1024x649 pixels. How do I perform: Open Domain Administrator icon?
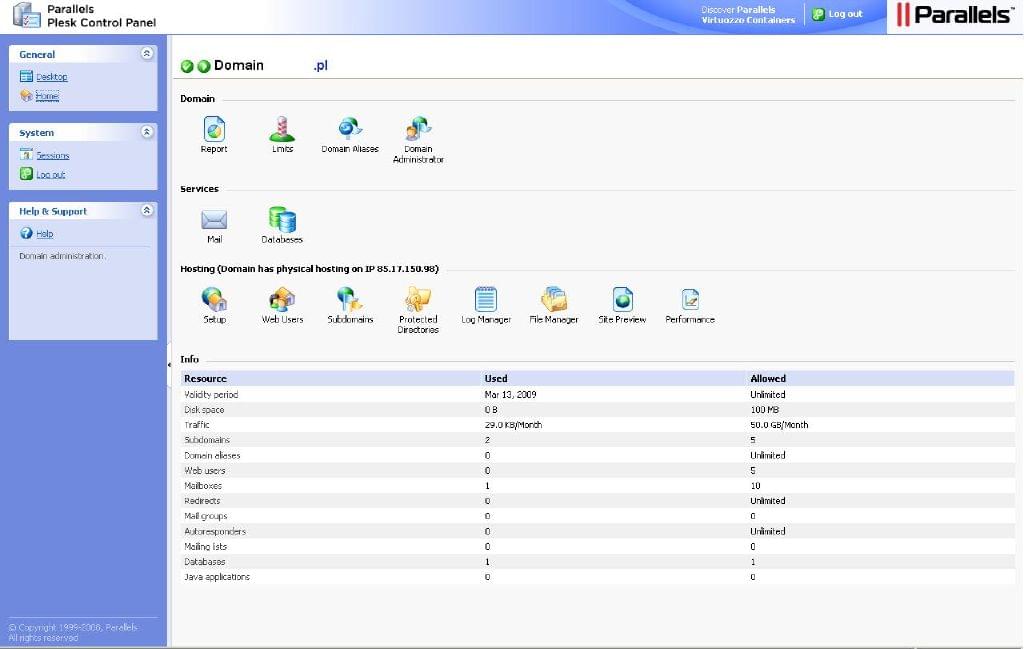click(x=418, y=129)
